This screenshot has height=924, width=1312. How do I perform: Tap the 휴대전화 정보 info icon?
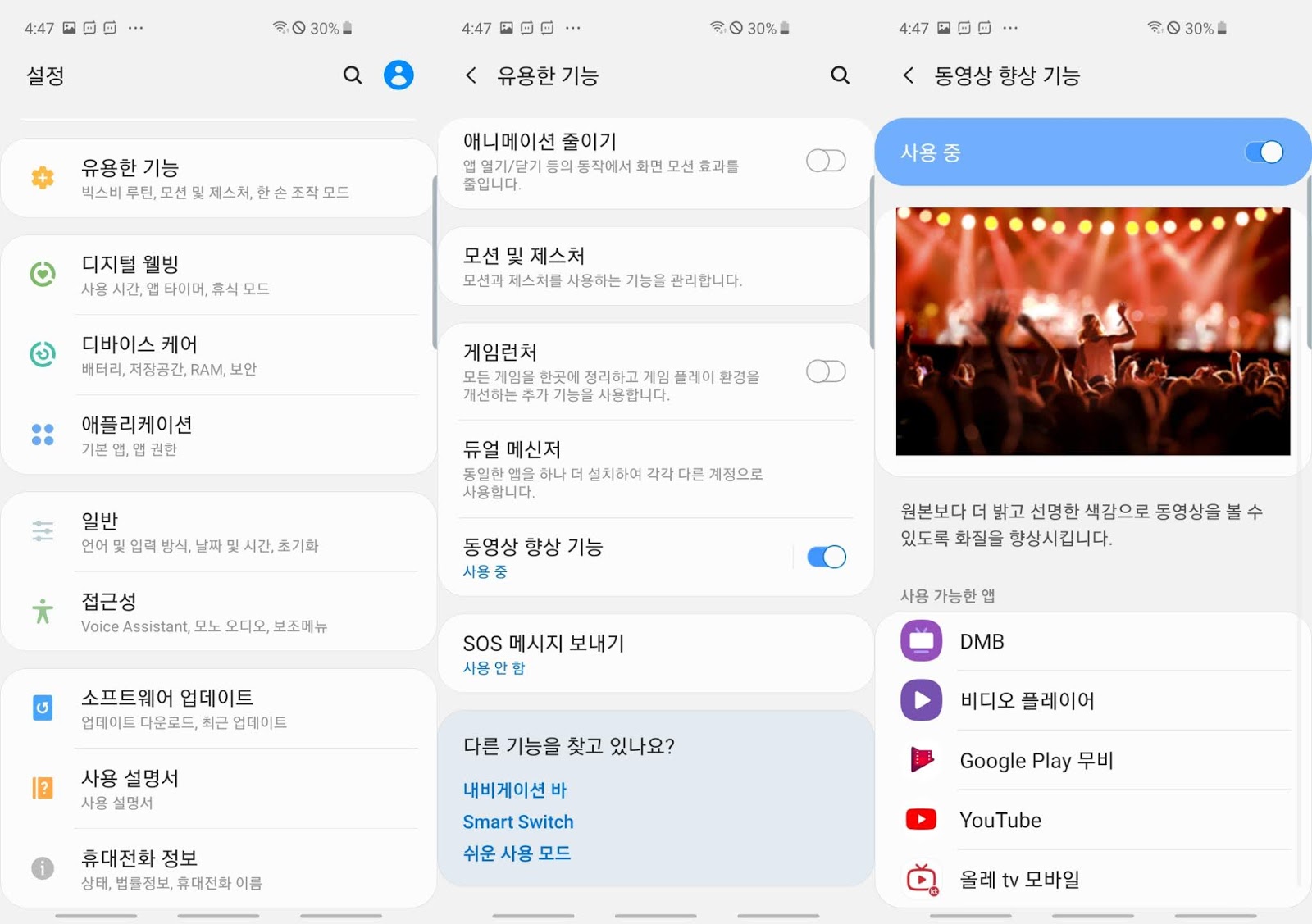tap(43, 867)
